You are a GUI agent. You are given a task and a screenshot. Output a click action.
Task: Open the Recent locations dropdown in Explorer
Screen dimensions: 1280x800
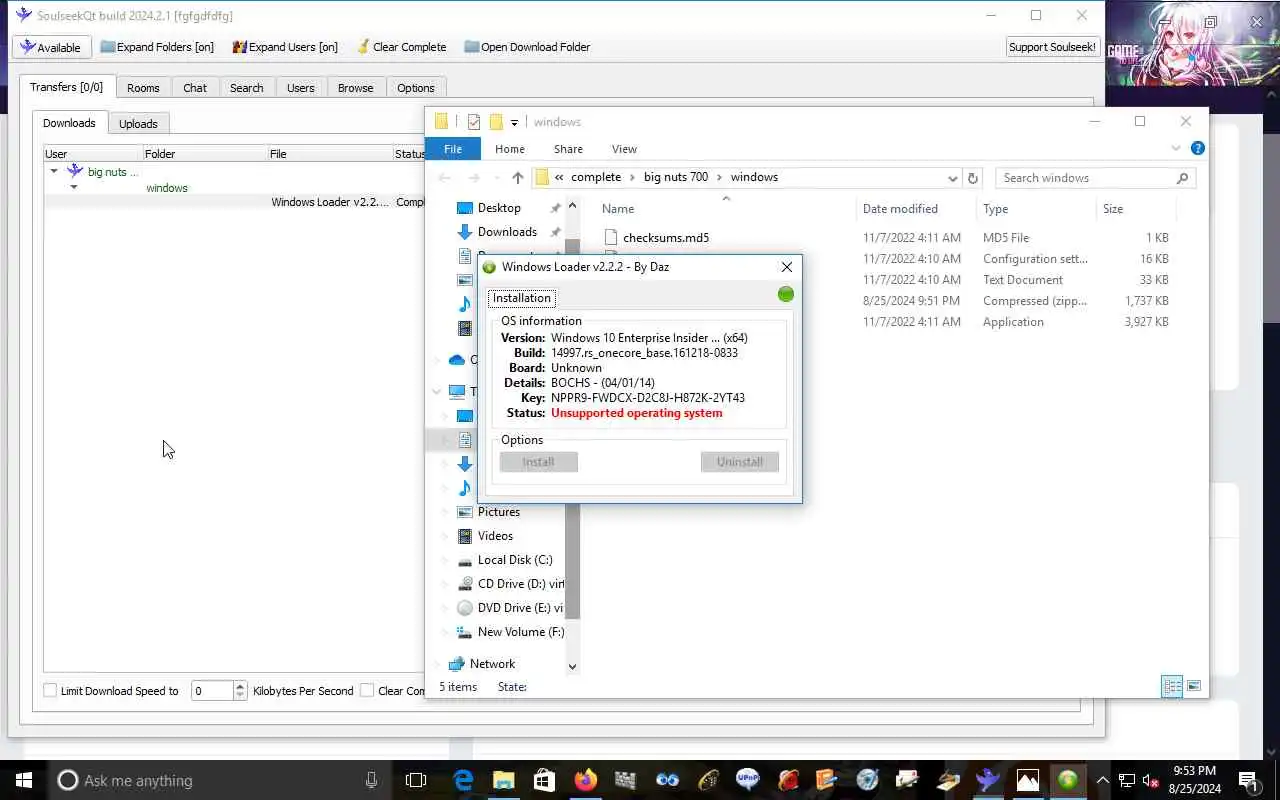tap(496, 178)
